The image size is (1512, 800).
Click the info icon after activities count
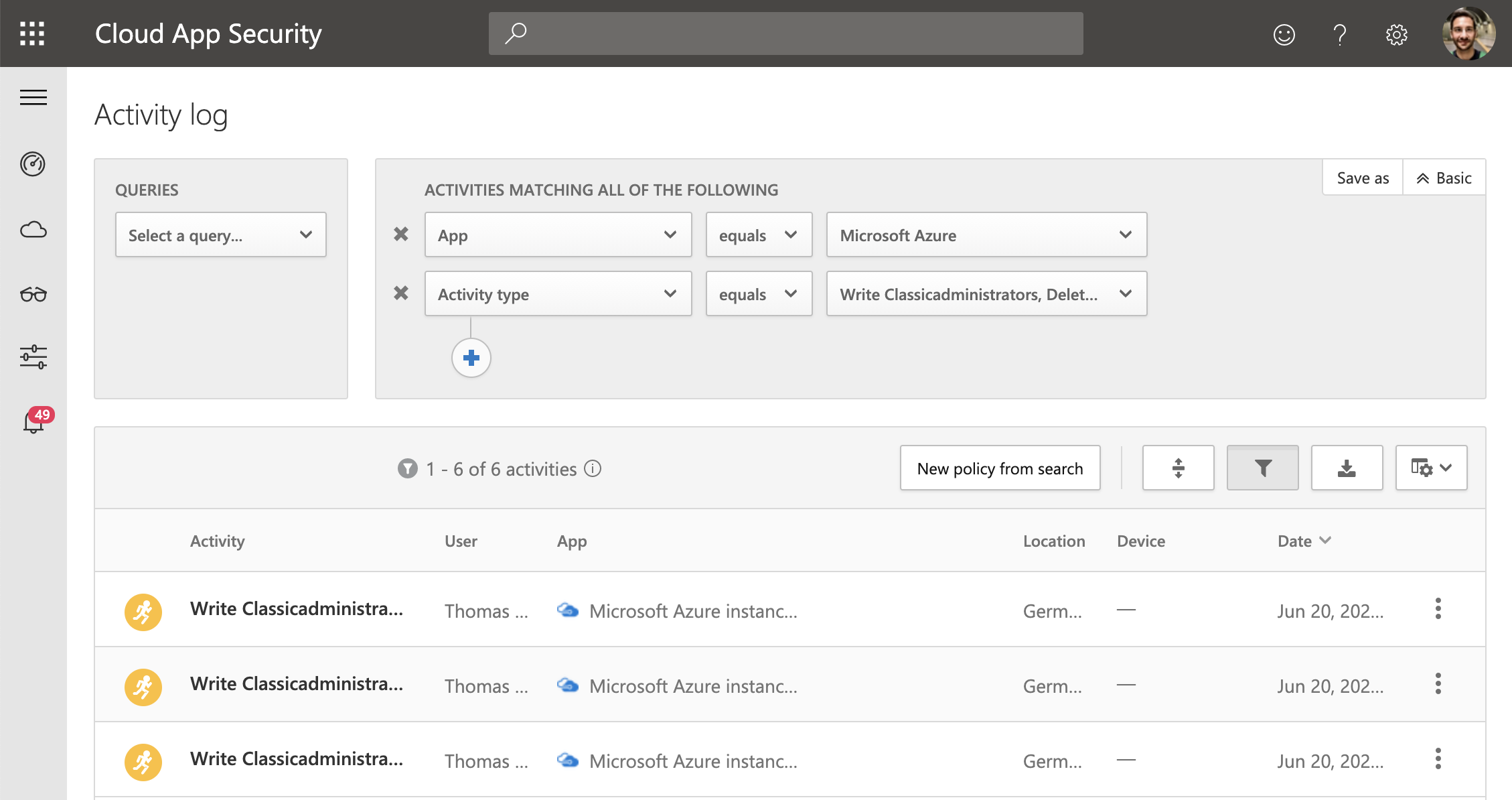pyautogui.click(x=592, y=468)
